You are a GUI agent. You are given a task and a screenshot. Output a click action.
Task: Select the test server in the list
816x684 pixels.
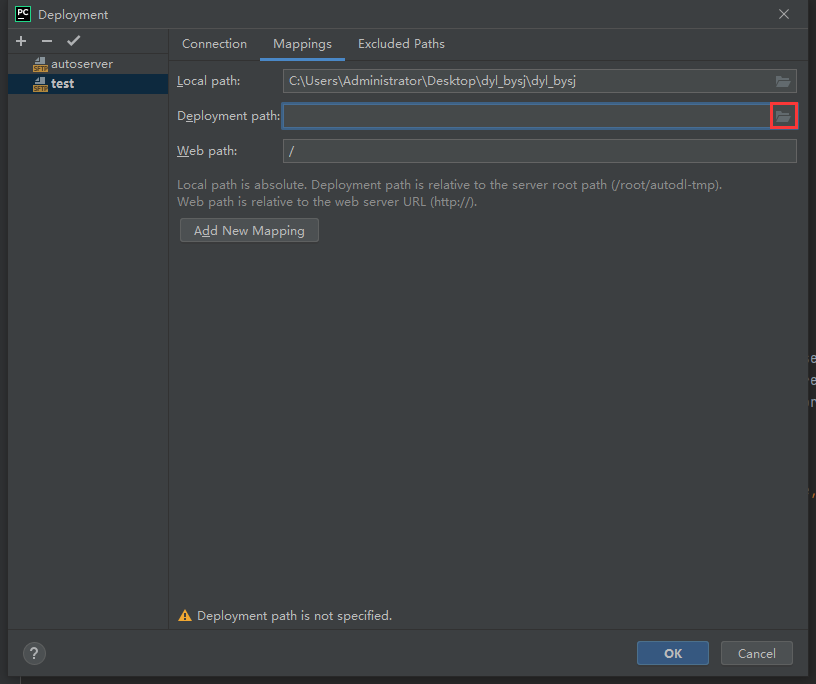point(60,83)
